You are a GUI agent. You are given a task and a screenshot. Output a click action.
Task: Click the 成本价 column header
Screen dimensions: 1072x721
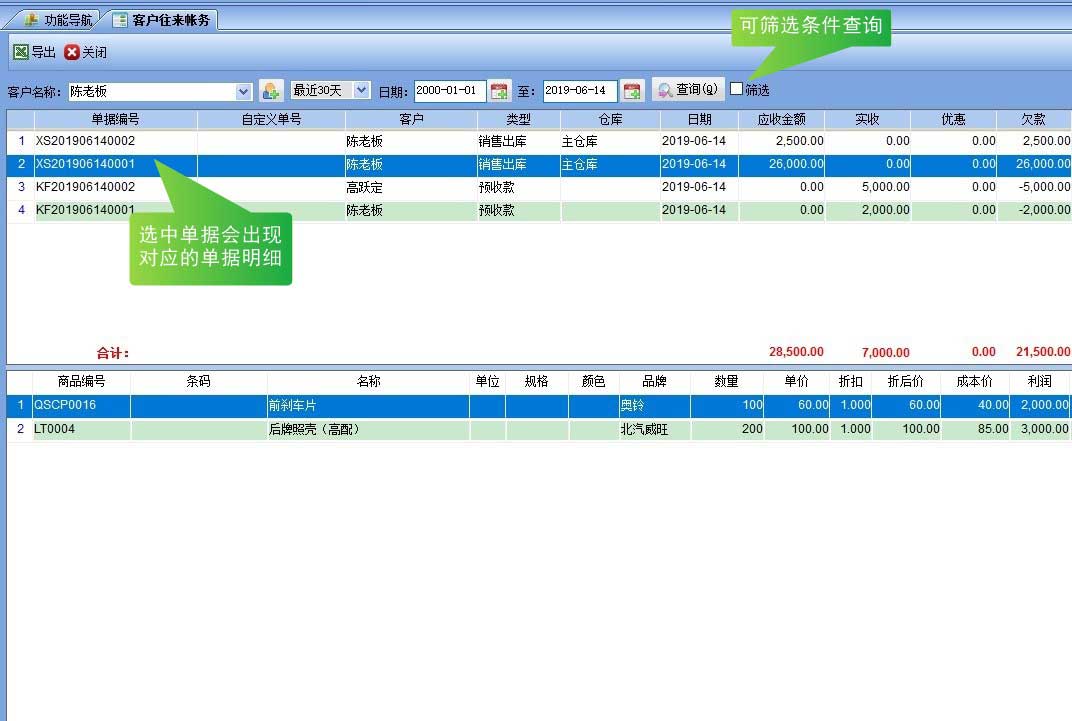click(x=974, y=381)
